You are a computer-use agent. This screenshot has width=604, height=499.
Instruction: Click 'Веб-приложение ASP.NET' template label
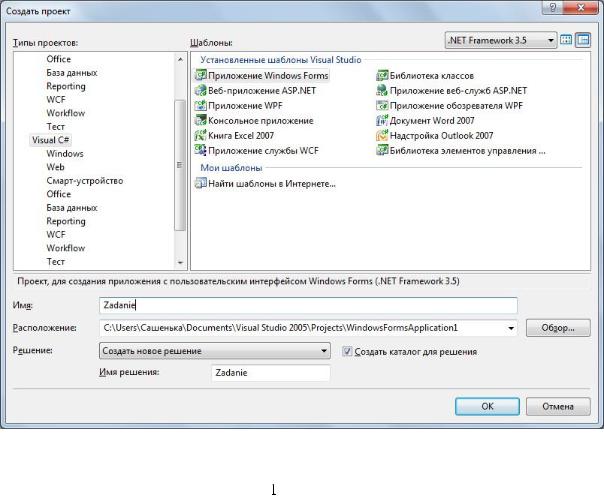[262, 91]
